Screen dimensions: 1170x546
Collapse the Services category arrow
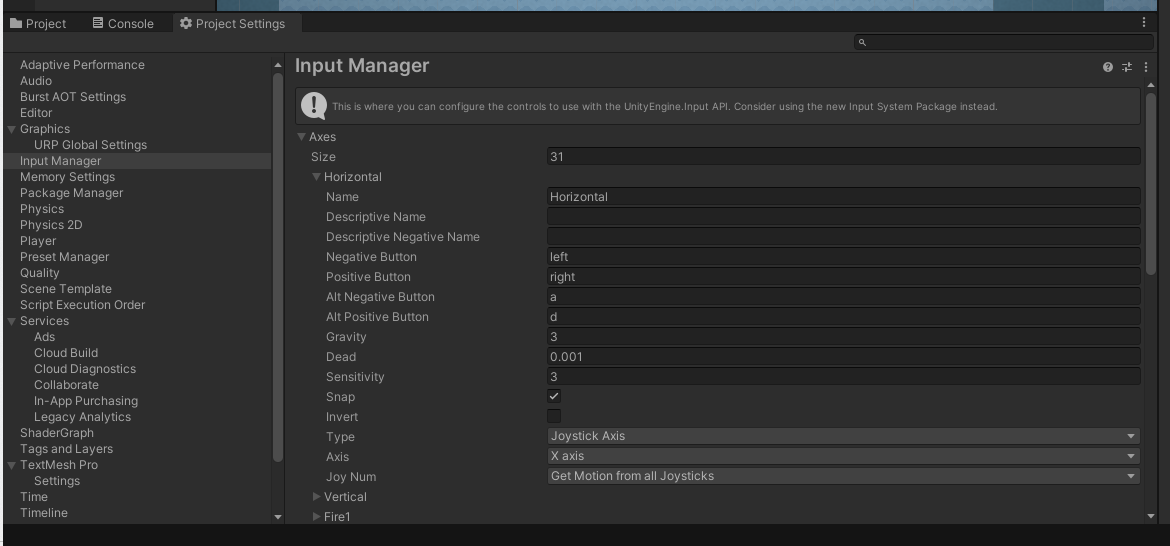coord(11,321)
